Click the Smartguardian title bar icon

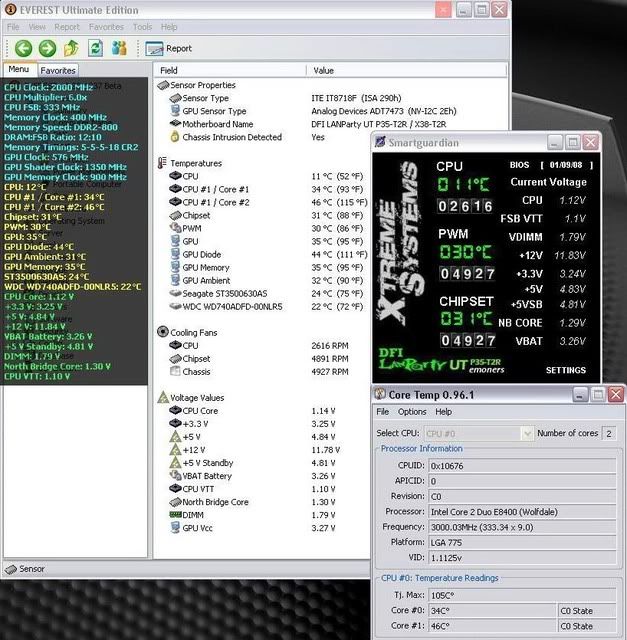[x=380, y=142]
